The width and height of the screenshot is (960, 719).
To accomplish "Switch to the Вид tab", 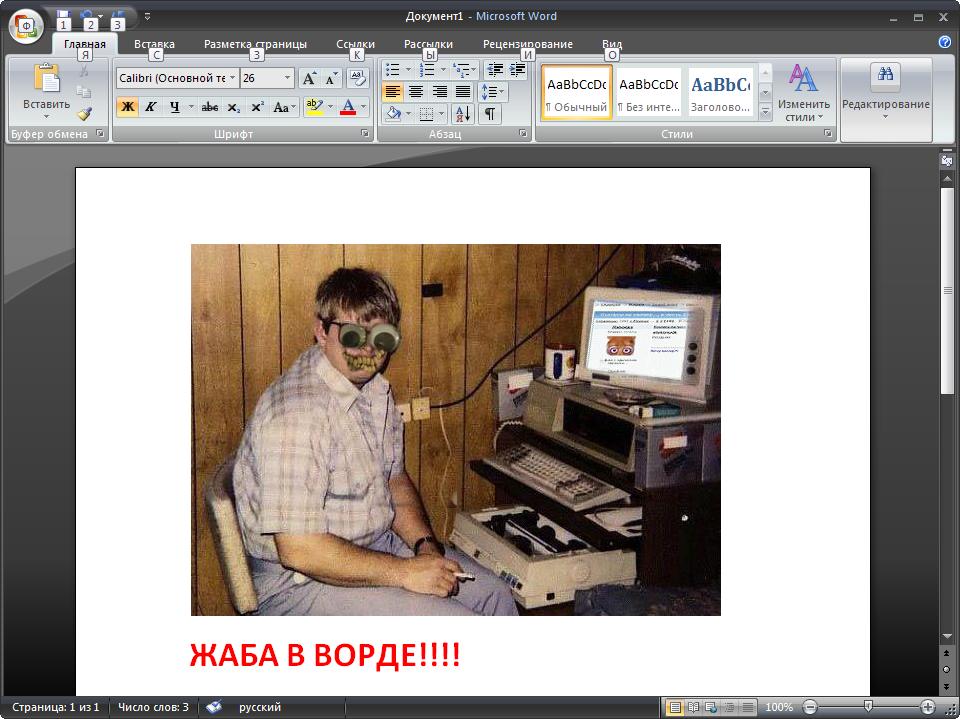I will 612,44.
